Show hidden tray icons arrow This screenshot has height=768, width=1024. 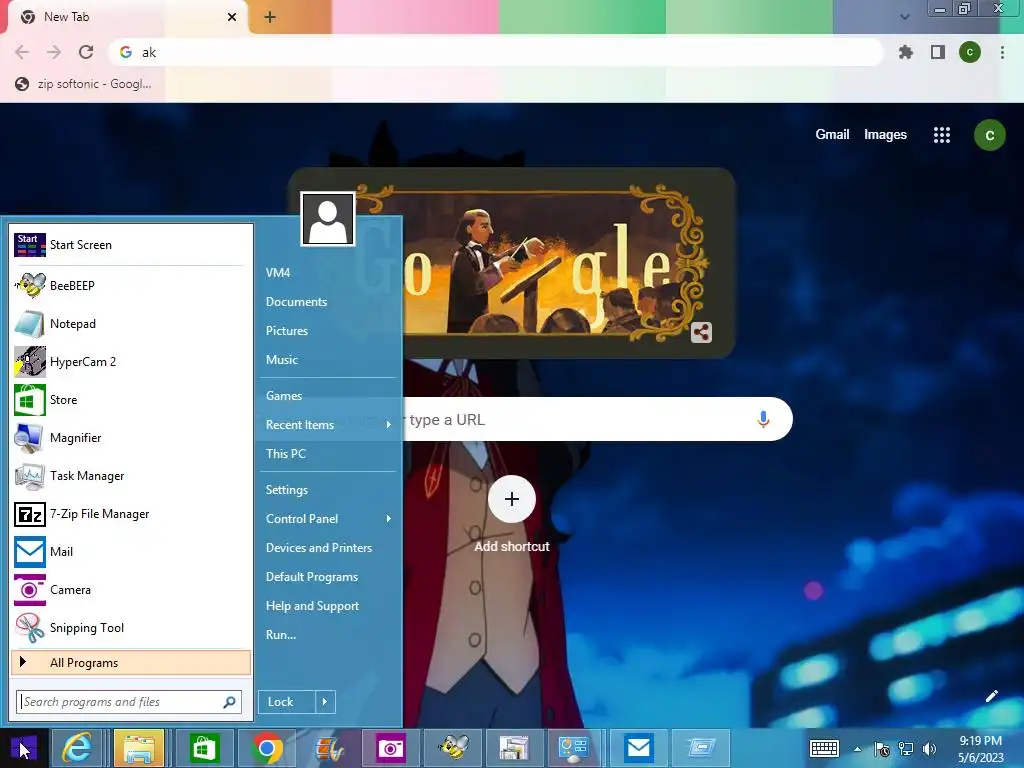(x=857, y=749)
